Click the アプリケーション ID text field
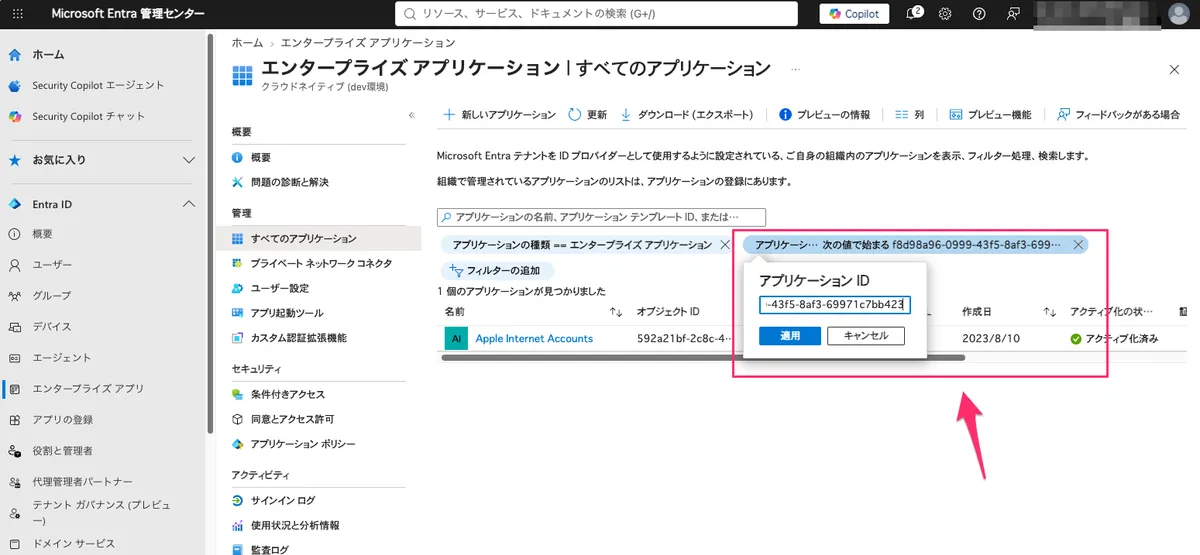The height and width of the screenshot is (555, 1200). (x=835, y=305)
